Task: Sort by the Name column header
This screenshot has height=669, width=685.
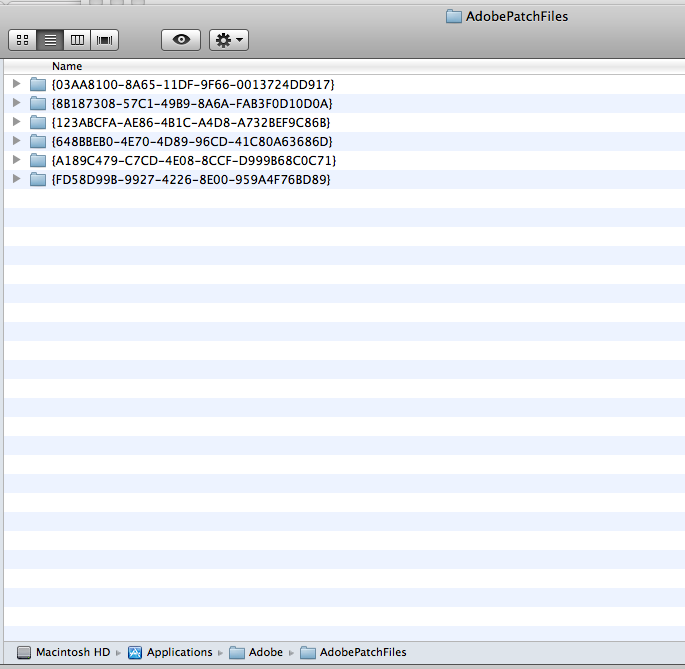Action: [344, 66]
